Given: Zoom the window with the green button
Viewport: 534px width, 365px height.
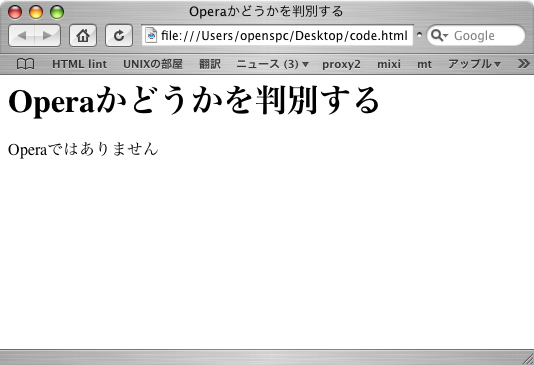Looking at the screenshot, I should tap(57, 12).
